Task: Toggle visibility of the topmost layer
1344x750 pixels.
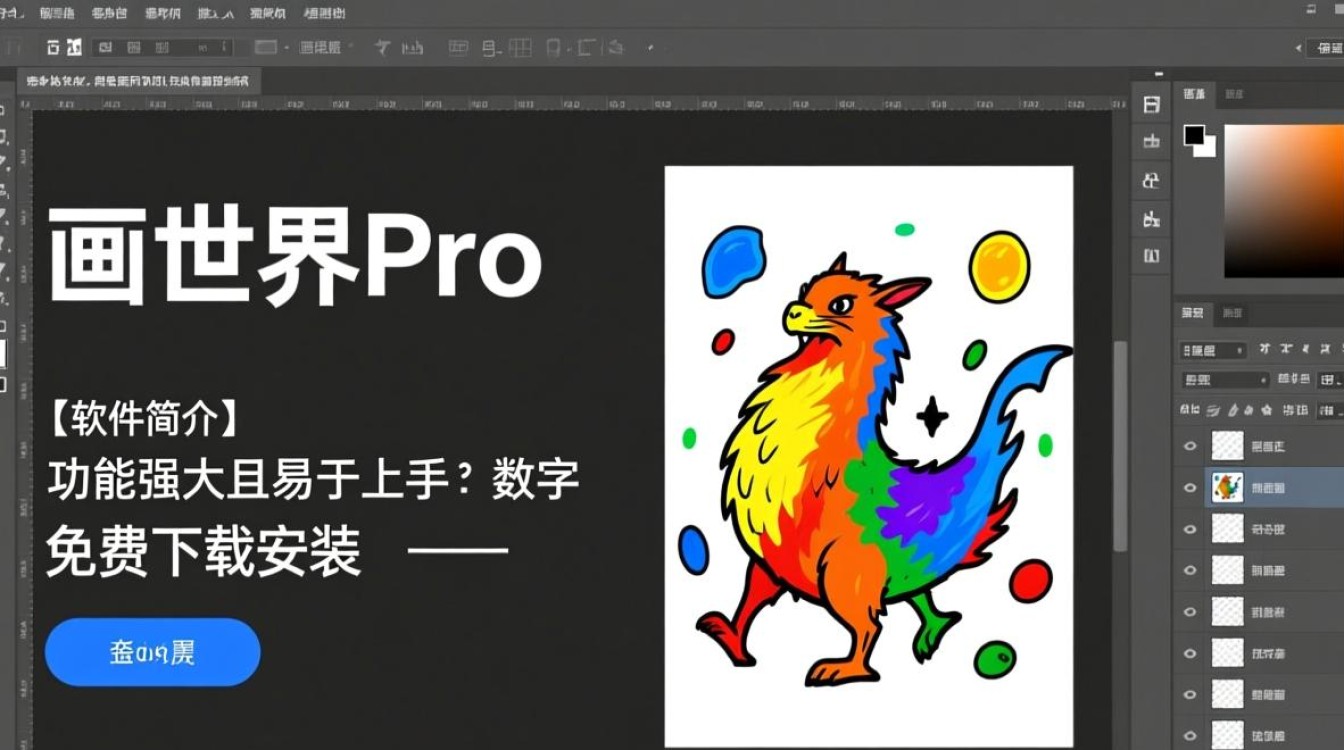Action: tap(1190, 446)
